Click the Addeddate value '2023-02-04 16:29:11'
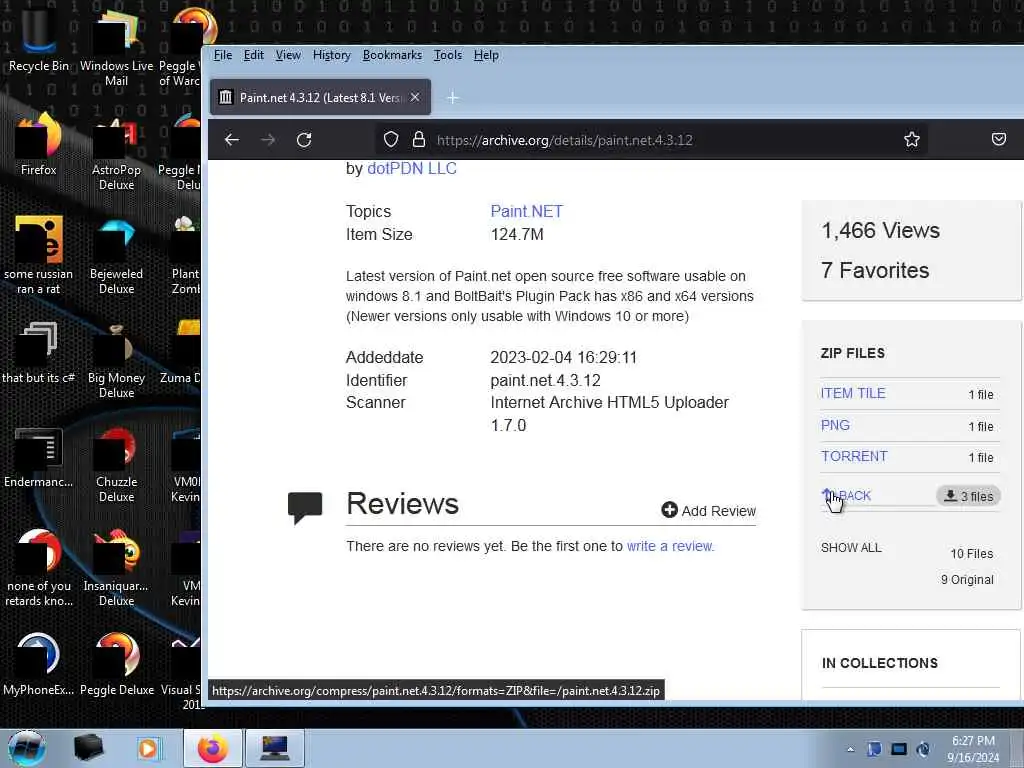The image size is (1024, 768). [564, 357]
